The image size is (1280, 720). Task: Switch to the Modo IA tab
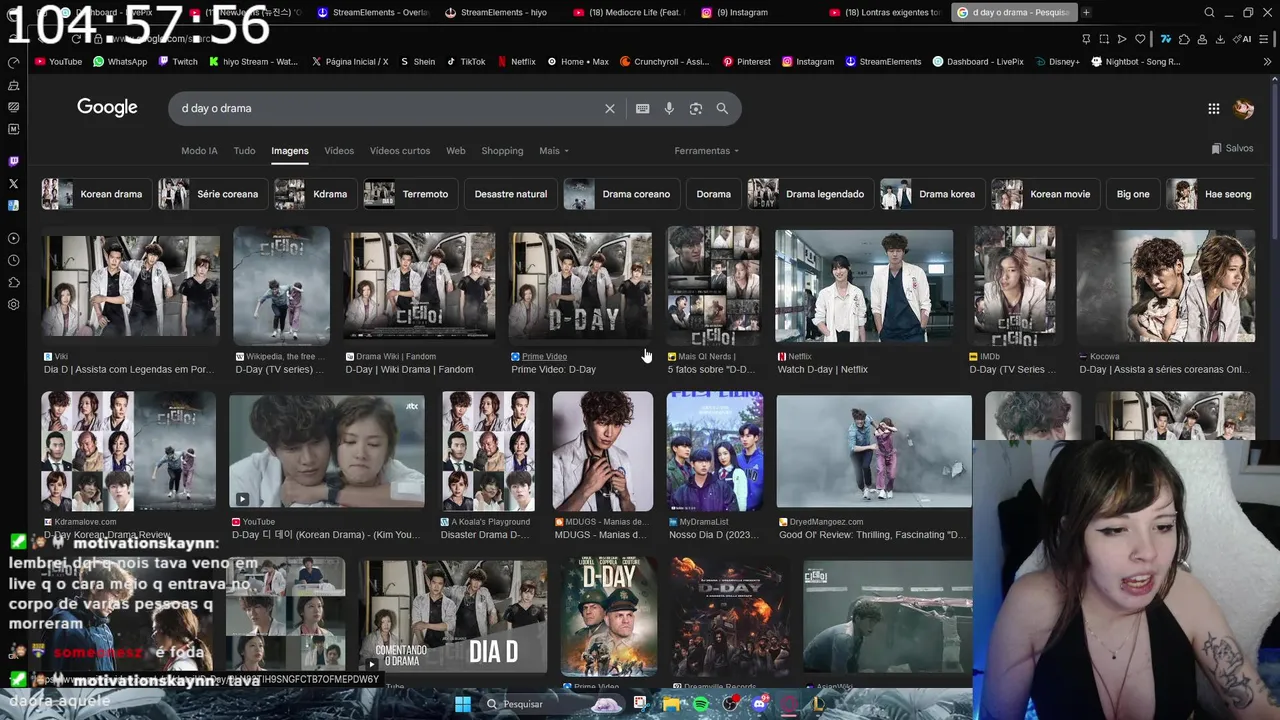pos(199,151)
